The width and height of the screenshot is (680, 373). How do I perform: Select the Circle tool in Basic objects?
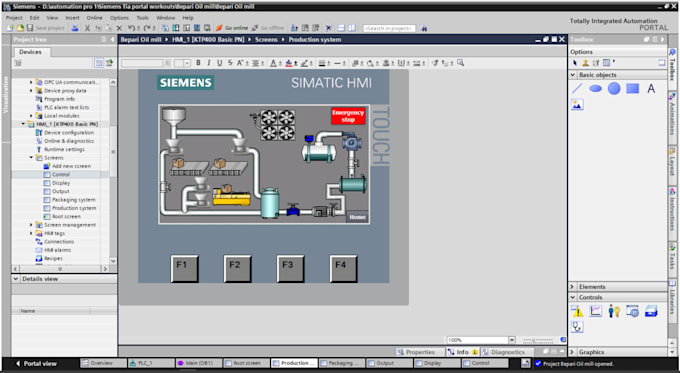tap(614, 89)
